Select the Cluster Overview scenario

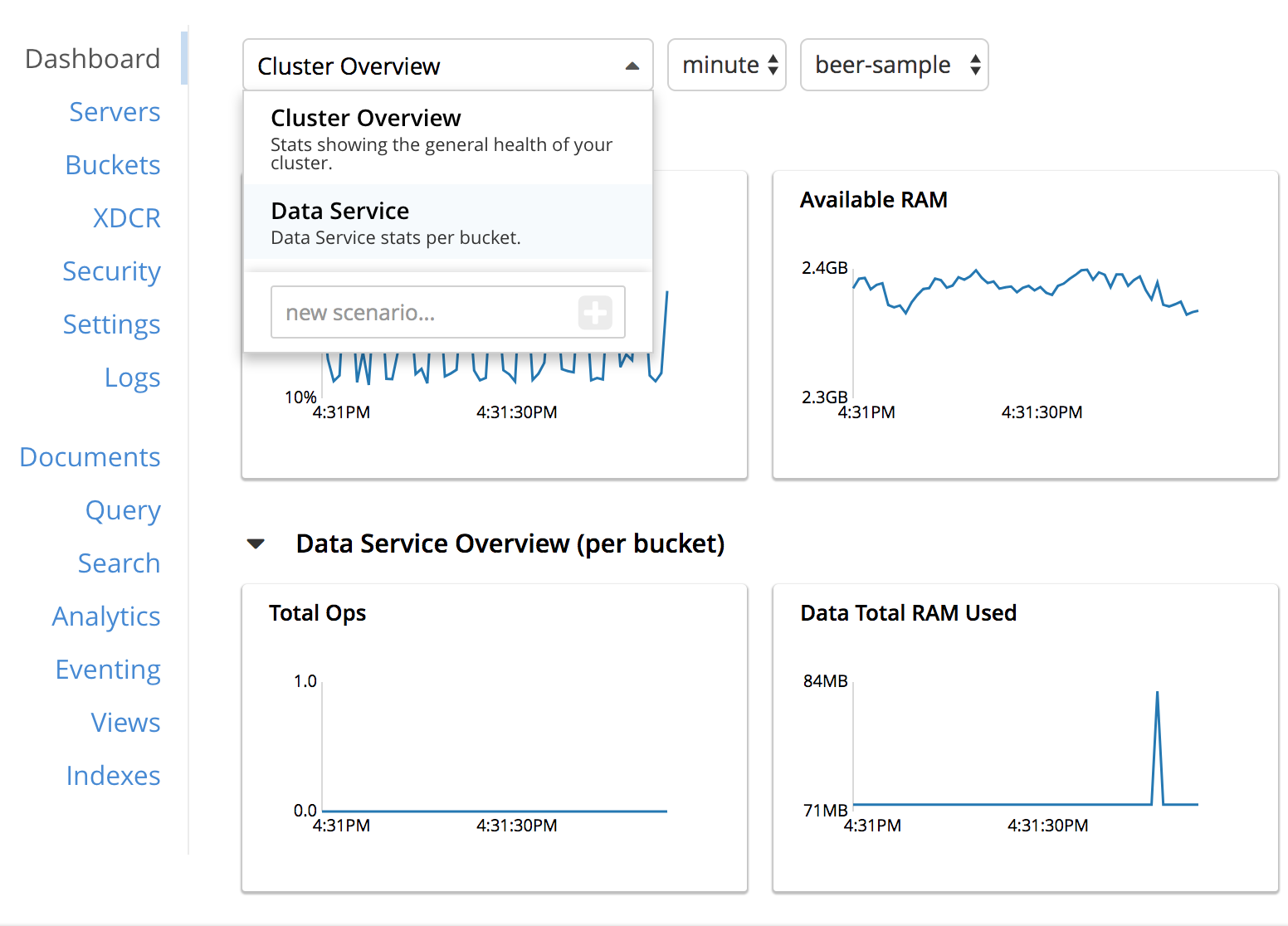(365, 118)
